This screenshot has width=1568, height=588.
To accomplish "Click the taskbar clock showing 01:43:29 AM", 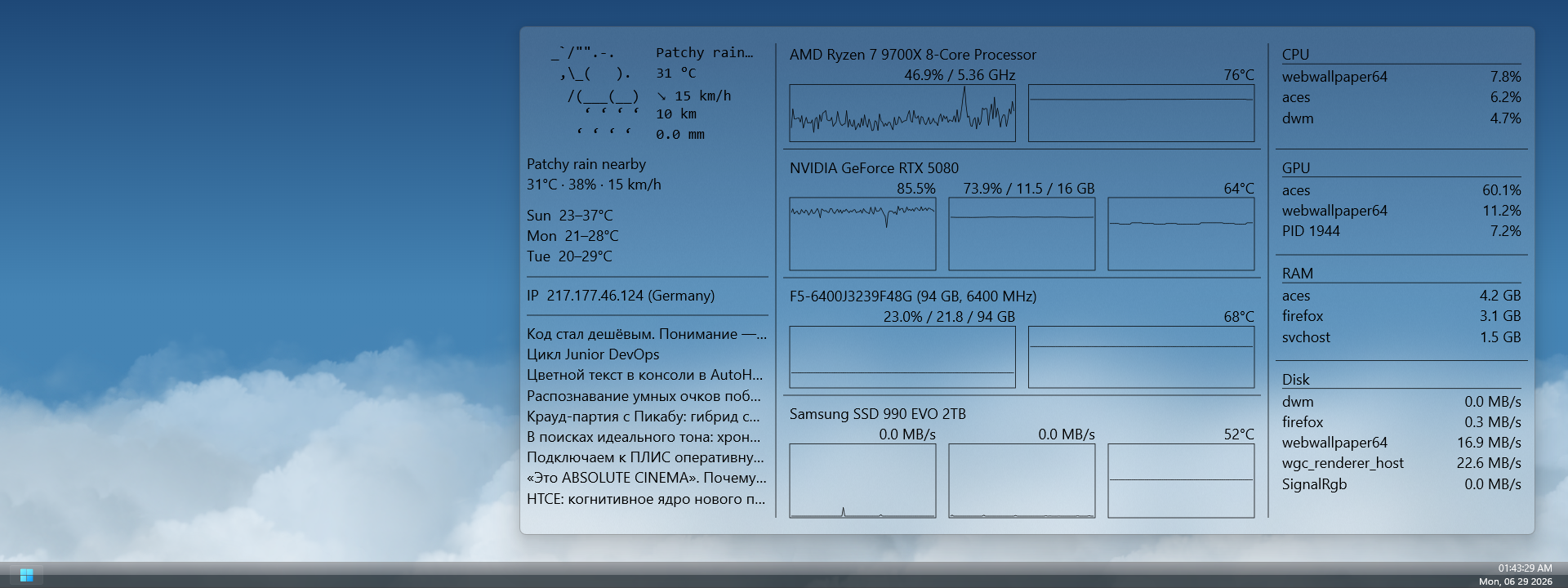I will pos(1525,568).
